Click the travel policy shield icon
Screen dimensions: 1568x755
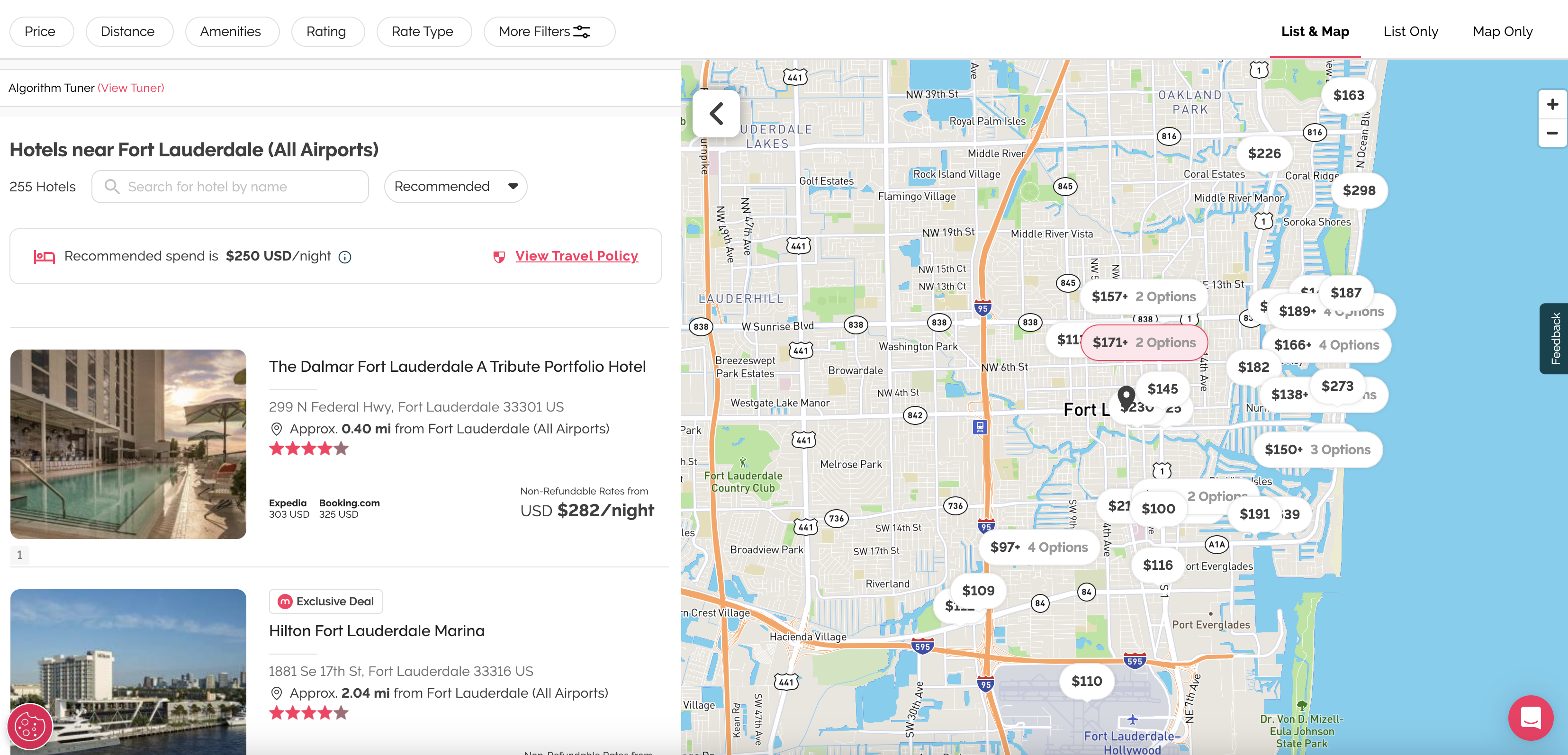click(x=499, y=257)
